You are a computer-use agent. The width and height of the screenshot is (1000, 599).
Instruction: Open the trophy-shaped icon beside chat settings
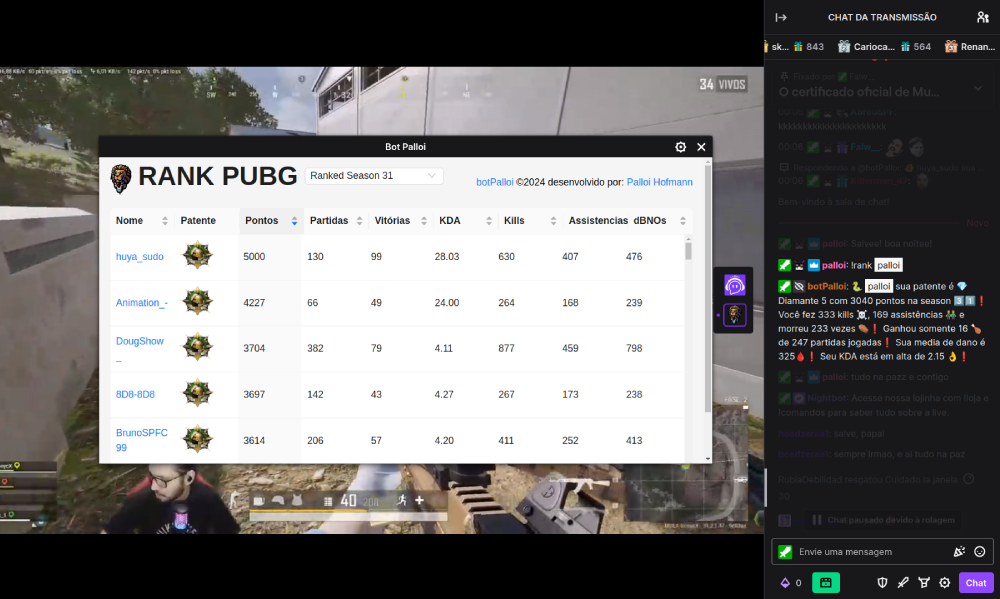(x=923, y=582)
